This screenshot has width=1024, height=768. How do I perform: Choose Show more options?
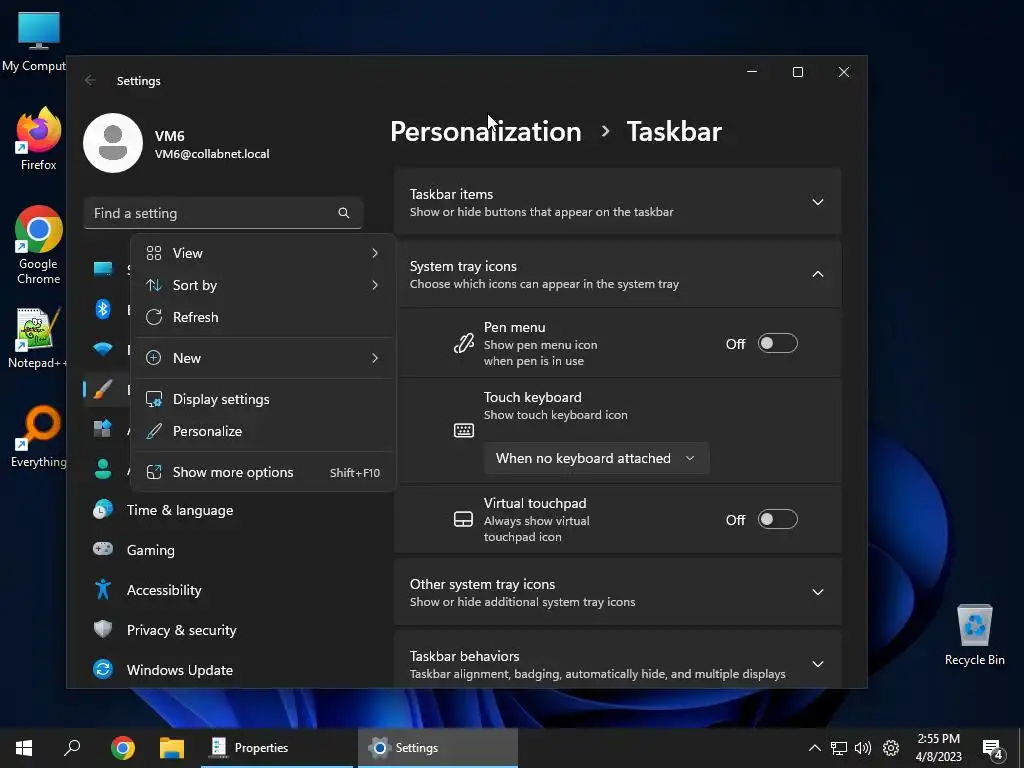[263, 472]
